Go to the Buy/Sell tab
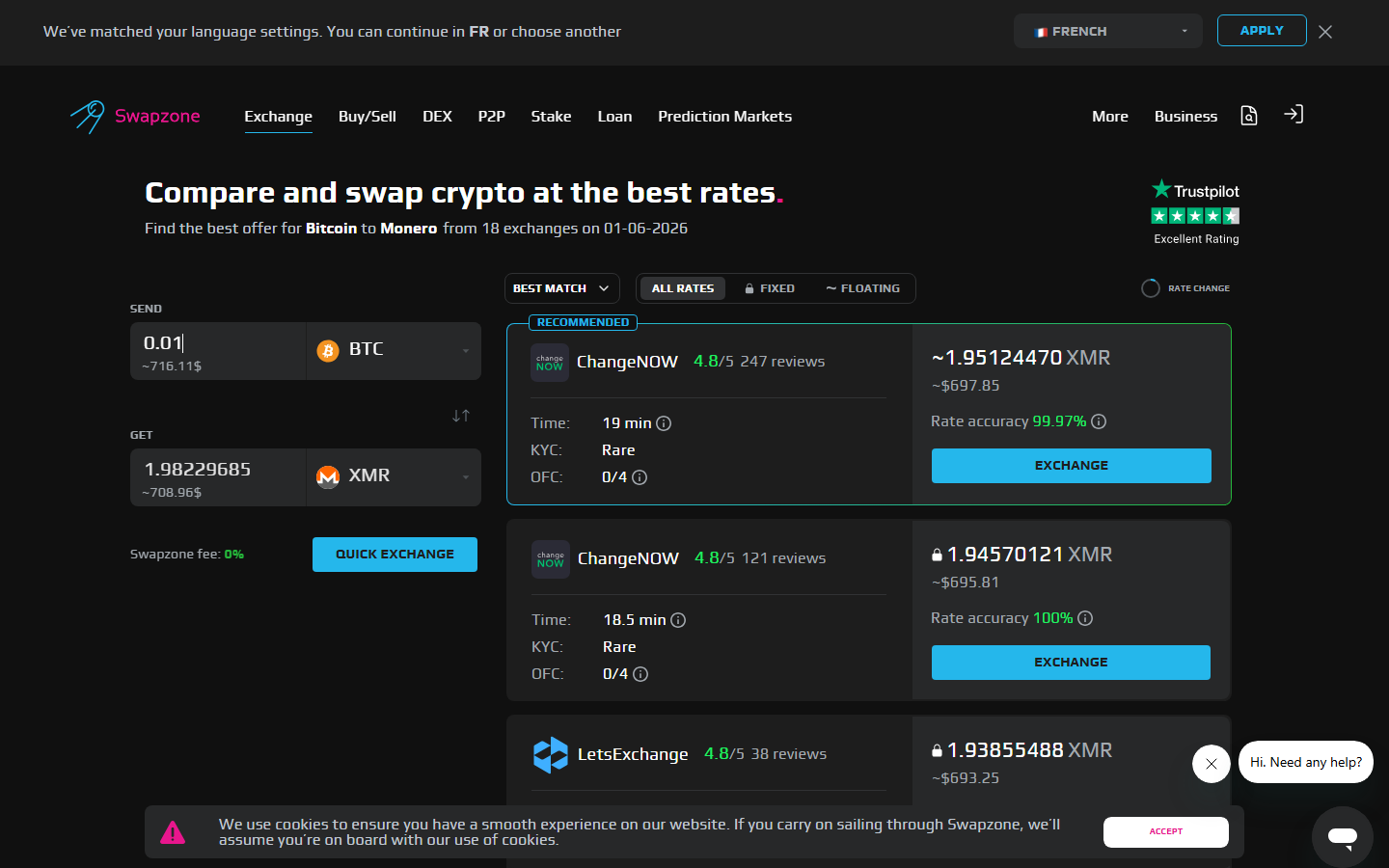 (368, 117)
